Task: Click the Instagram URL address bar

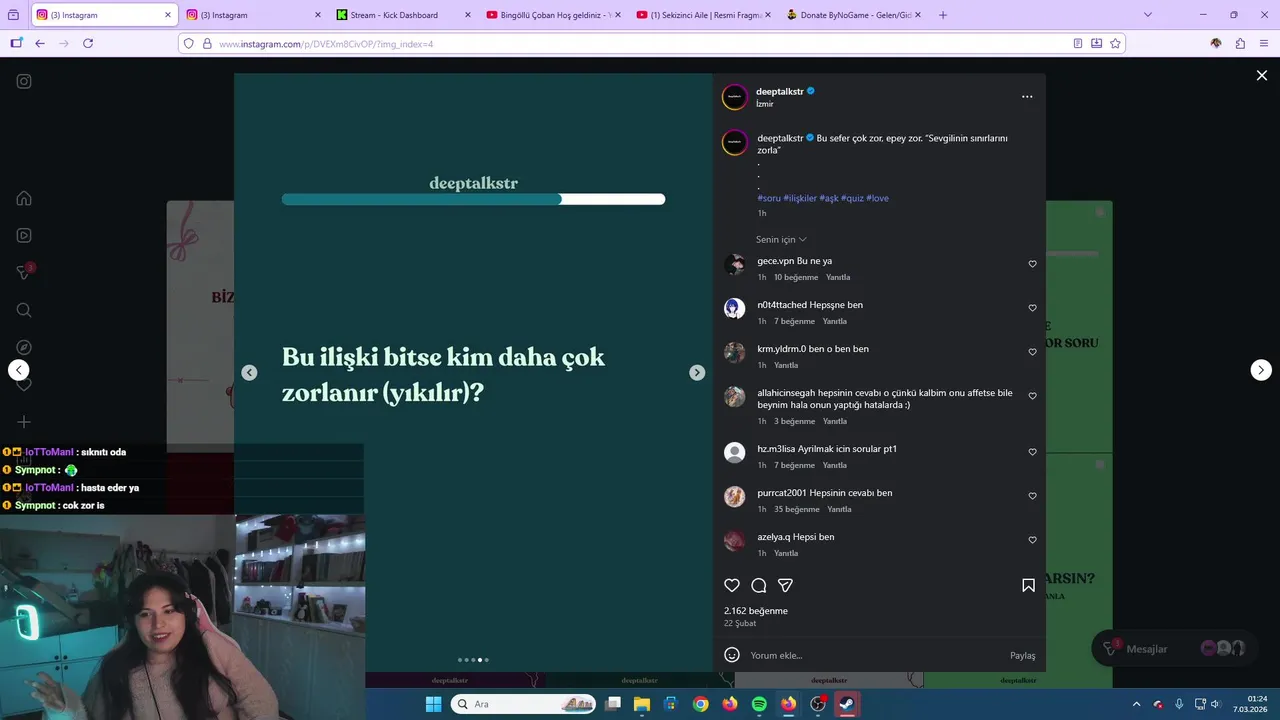Action: click(x=640, y=44)
